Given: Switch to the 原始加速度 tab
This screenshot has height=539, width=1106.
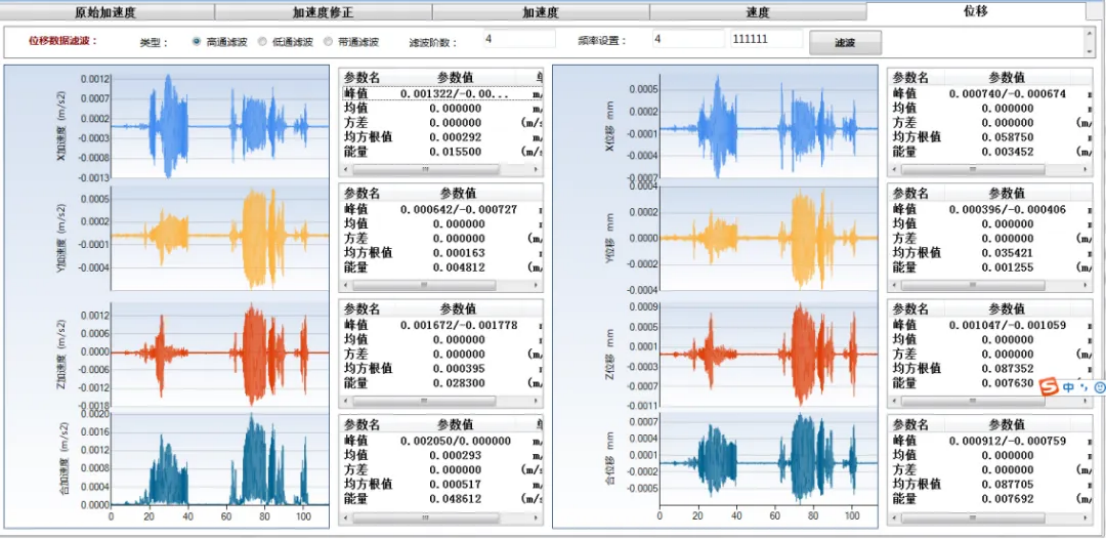Looking at the screenshot, I should pyautogui.click(x=105, y=12).
